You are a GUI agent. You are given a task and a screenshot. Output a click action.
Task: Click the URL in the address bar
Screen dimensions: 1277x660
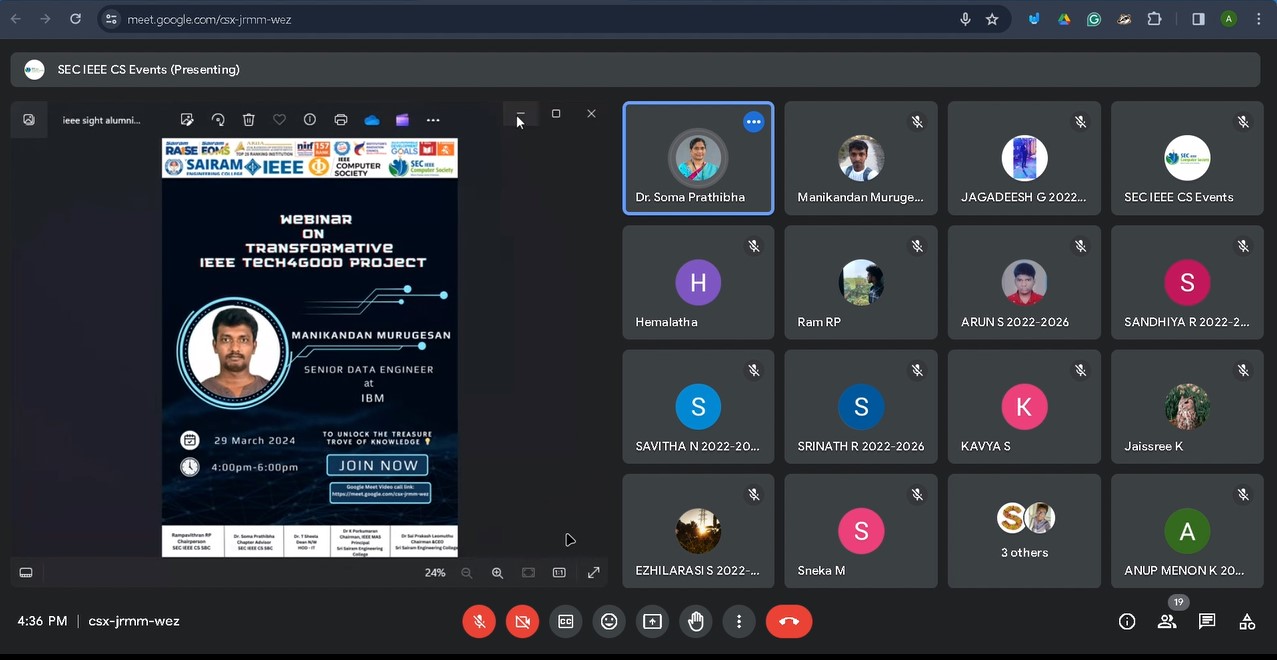point(210,19)
